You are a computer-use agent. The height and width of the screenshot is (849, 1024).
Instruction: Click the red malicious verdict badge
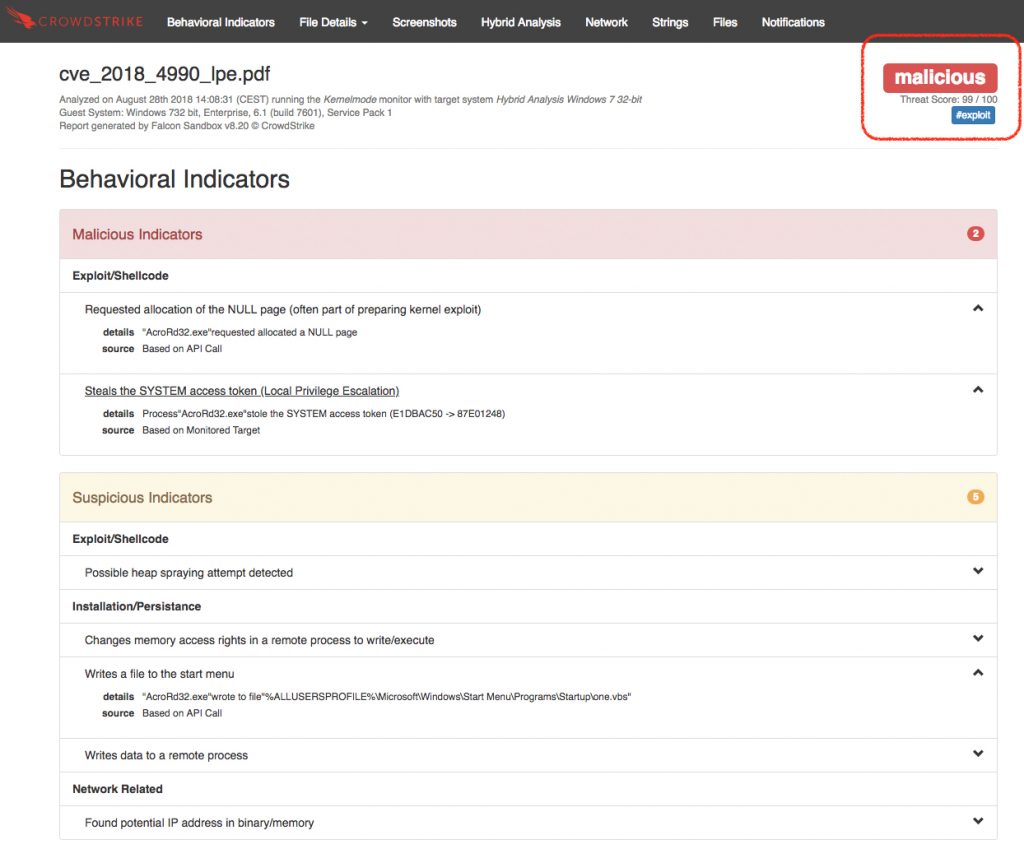coord(940,78)
